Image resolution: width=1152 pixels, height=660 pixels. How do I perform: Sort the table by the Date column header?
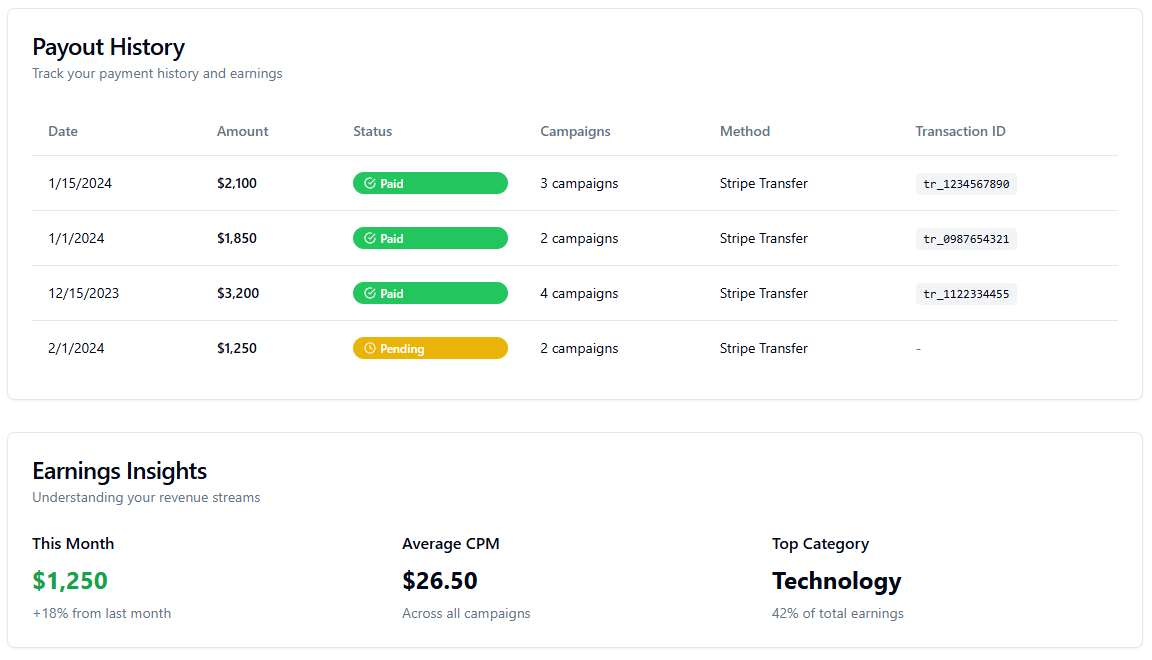[63, 131]
